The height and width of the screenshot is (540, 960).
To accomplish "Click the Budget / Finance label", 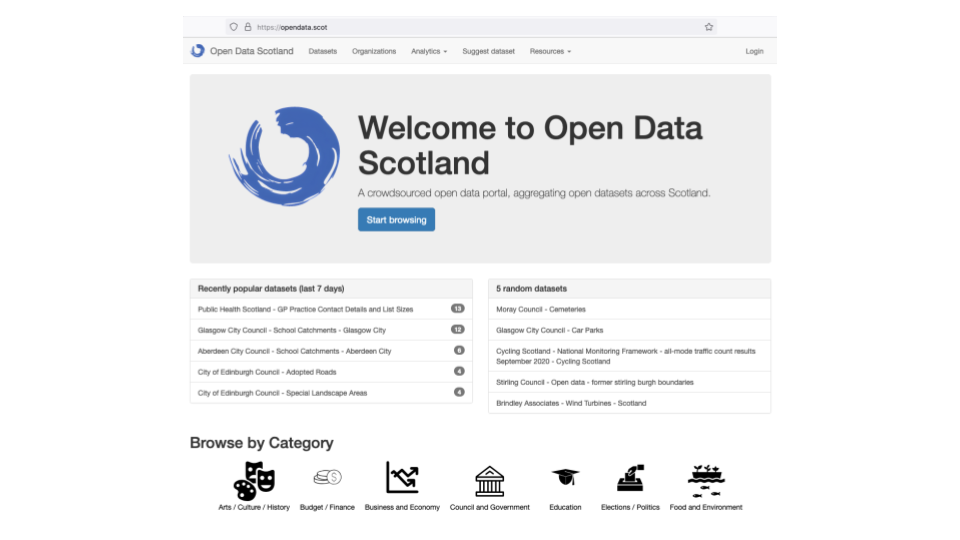I will pos(327,507).
